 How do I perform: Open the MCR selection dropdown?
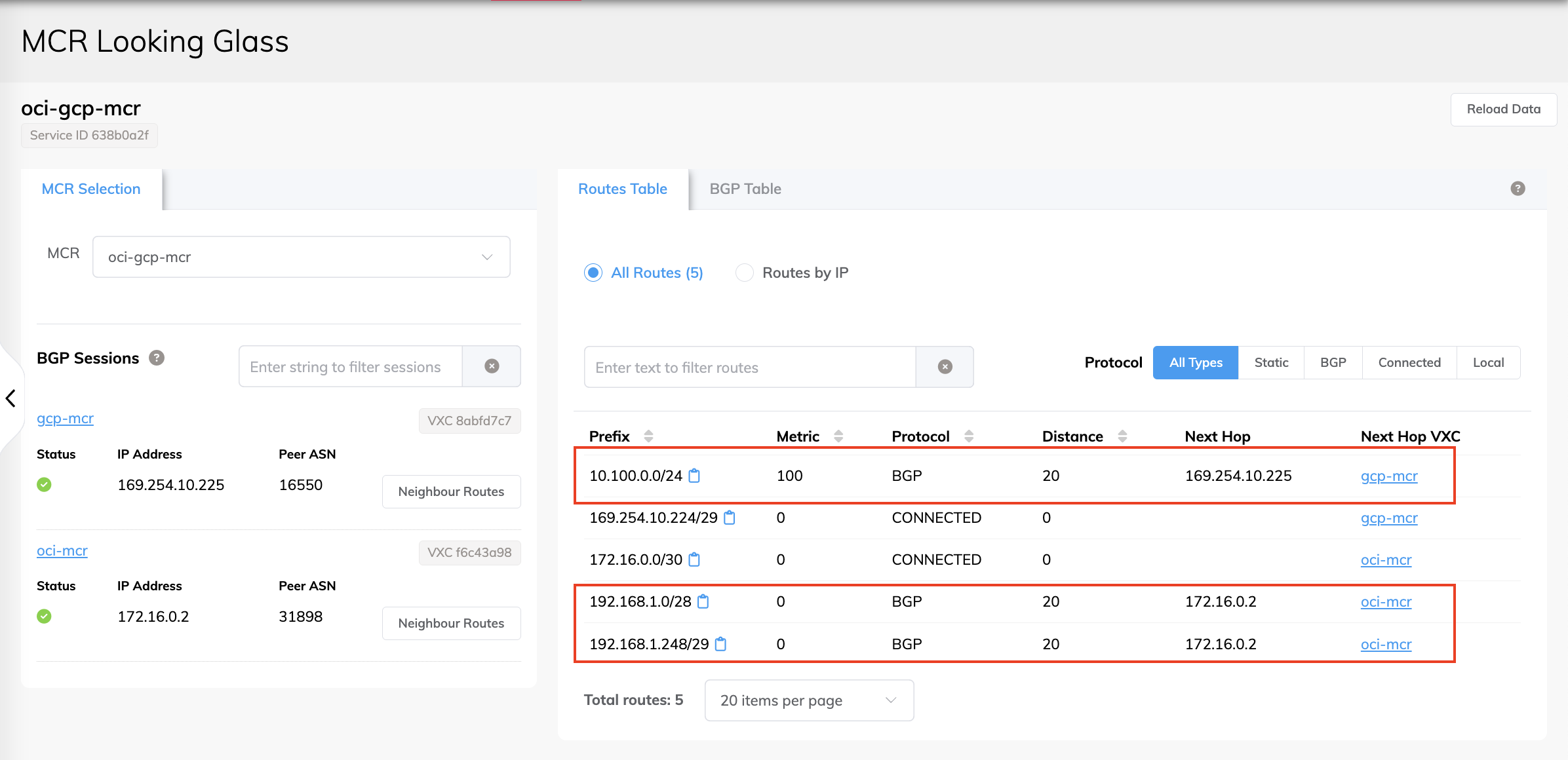pyautogui.click(x=302, y=257)
